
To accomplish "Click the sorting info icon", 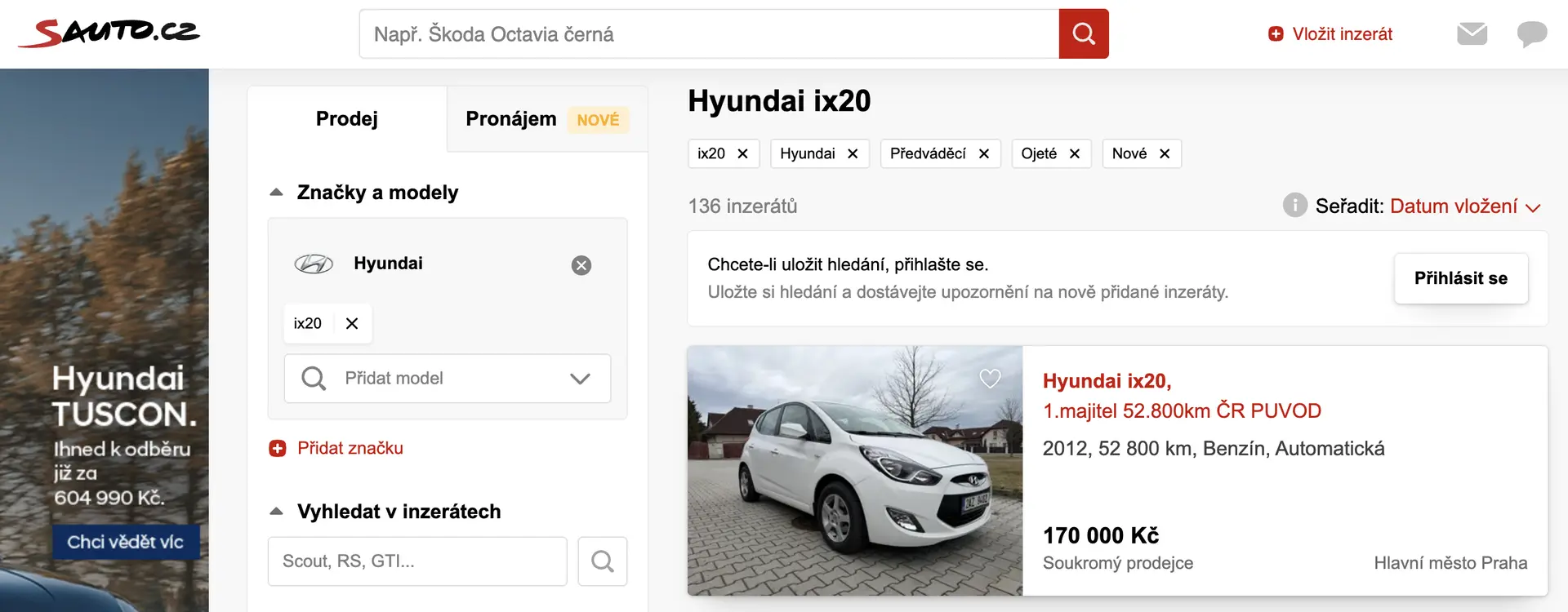I will point(1294,205).
